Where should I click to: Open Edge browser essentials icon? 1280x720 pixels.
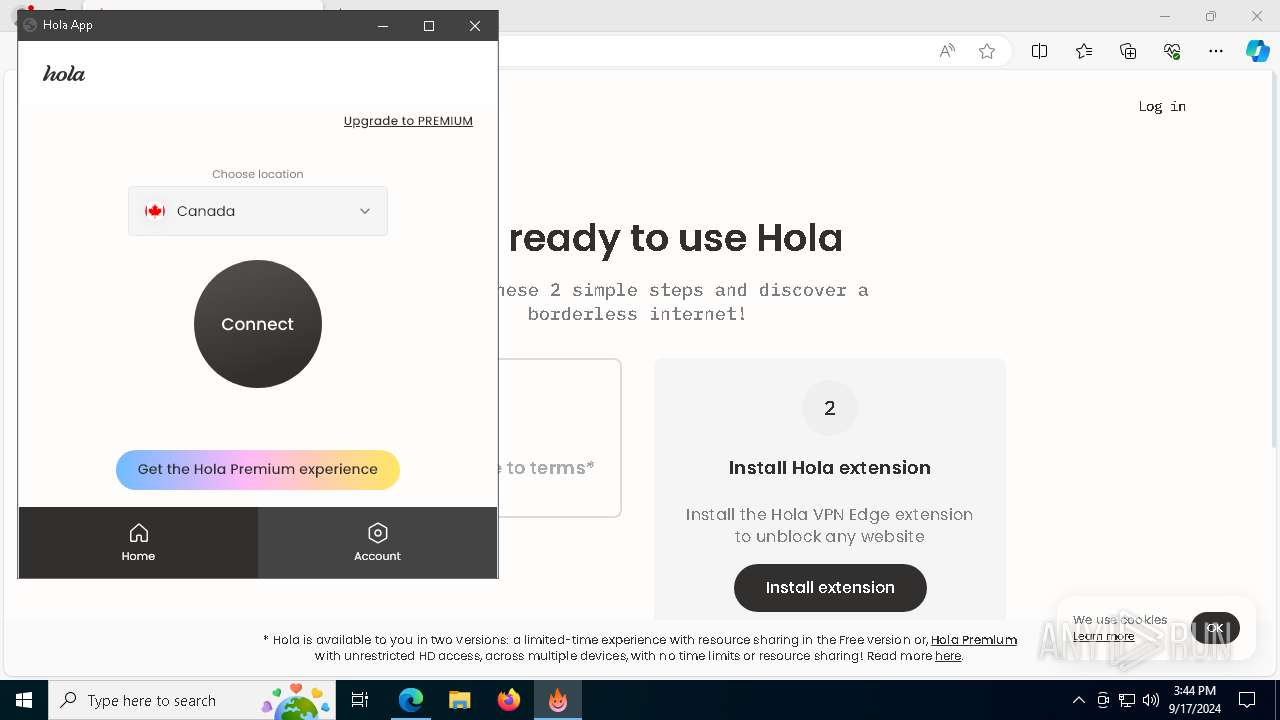point(1172,51)
